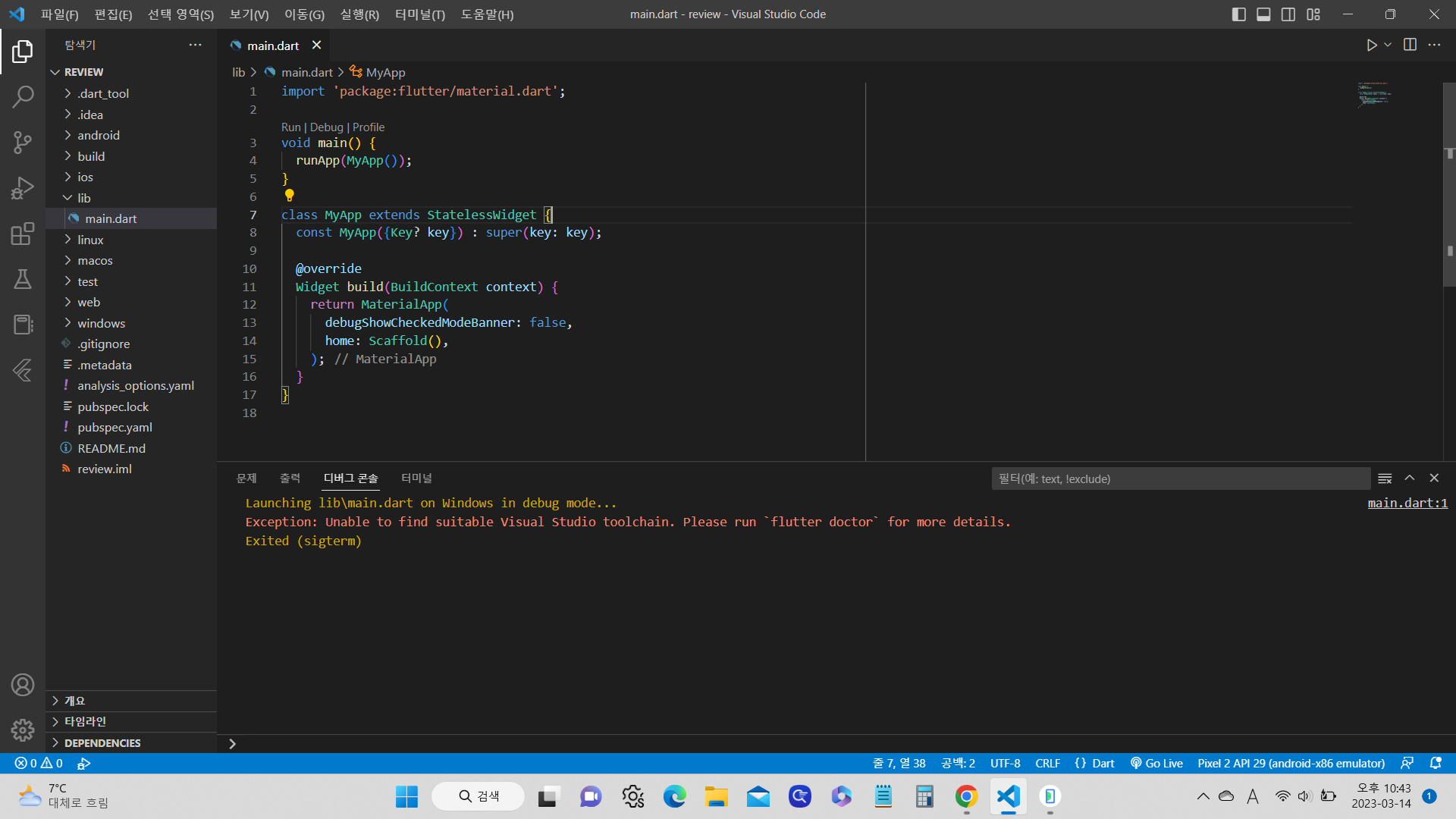The height and width of the screenshot is (819, 1456).
Task: Open the Run and Debug view
Action: [23, 187]
